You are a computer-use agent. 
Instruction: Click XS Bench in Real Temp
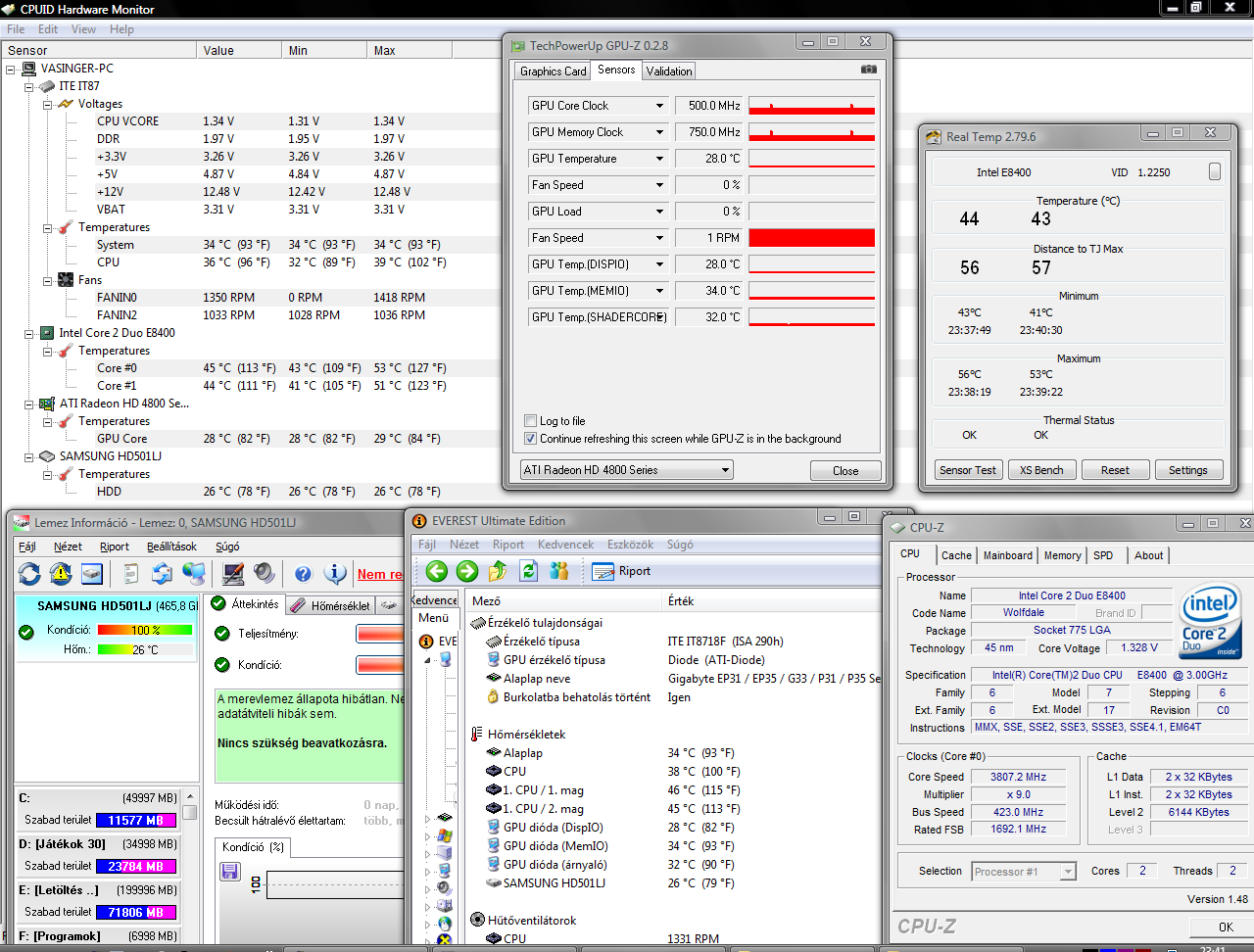(1041, 470)
